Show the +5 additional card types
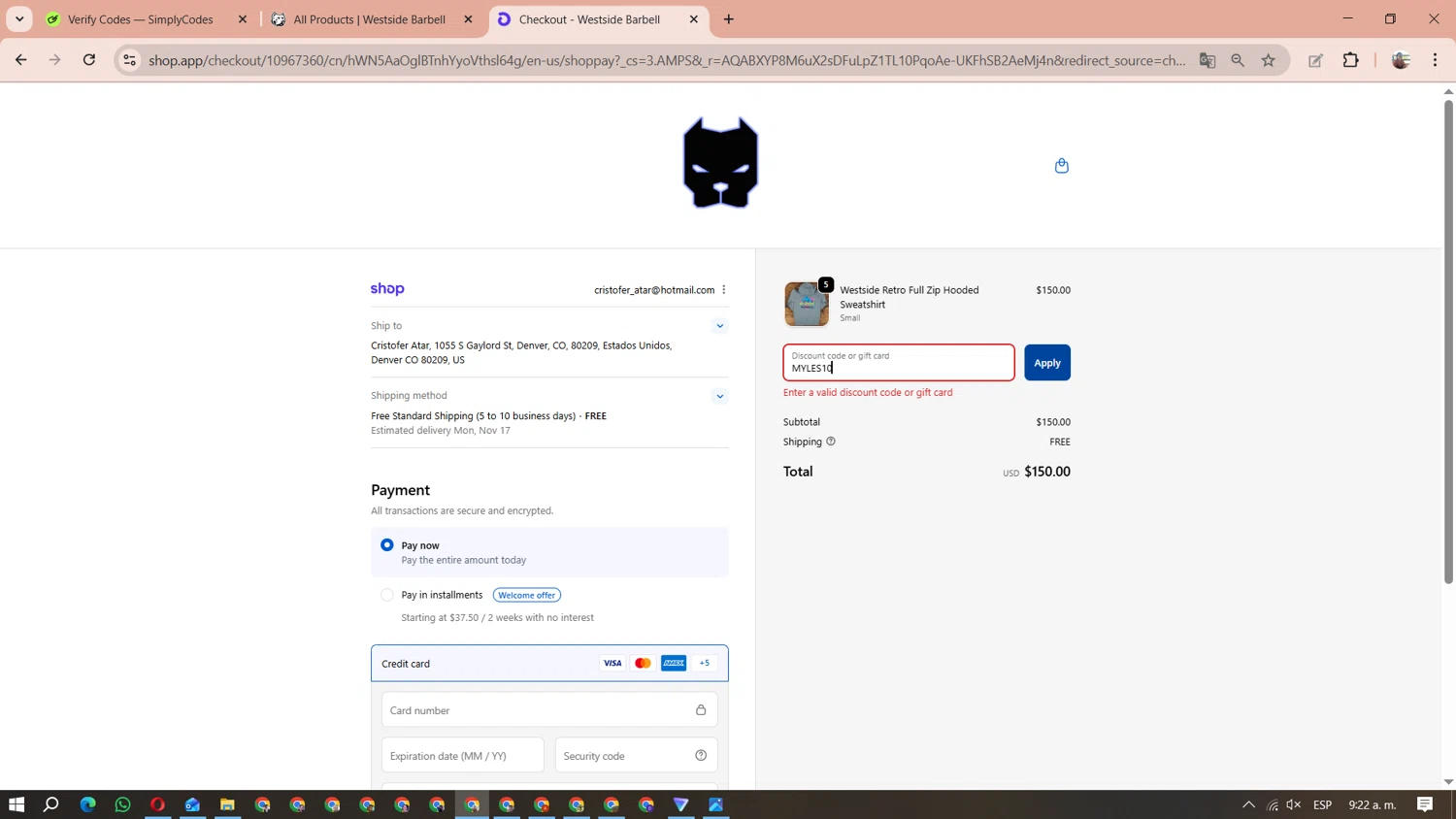 click(x=705, y=664)
